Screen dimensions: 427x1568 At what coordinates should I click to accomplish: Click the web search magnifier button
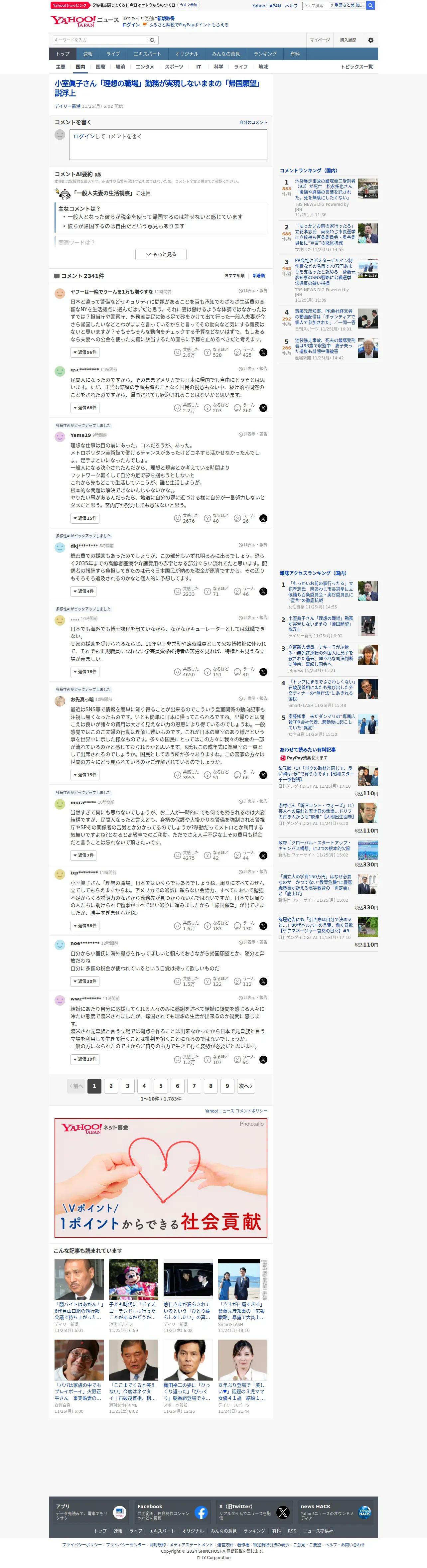pos(370,5)
